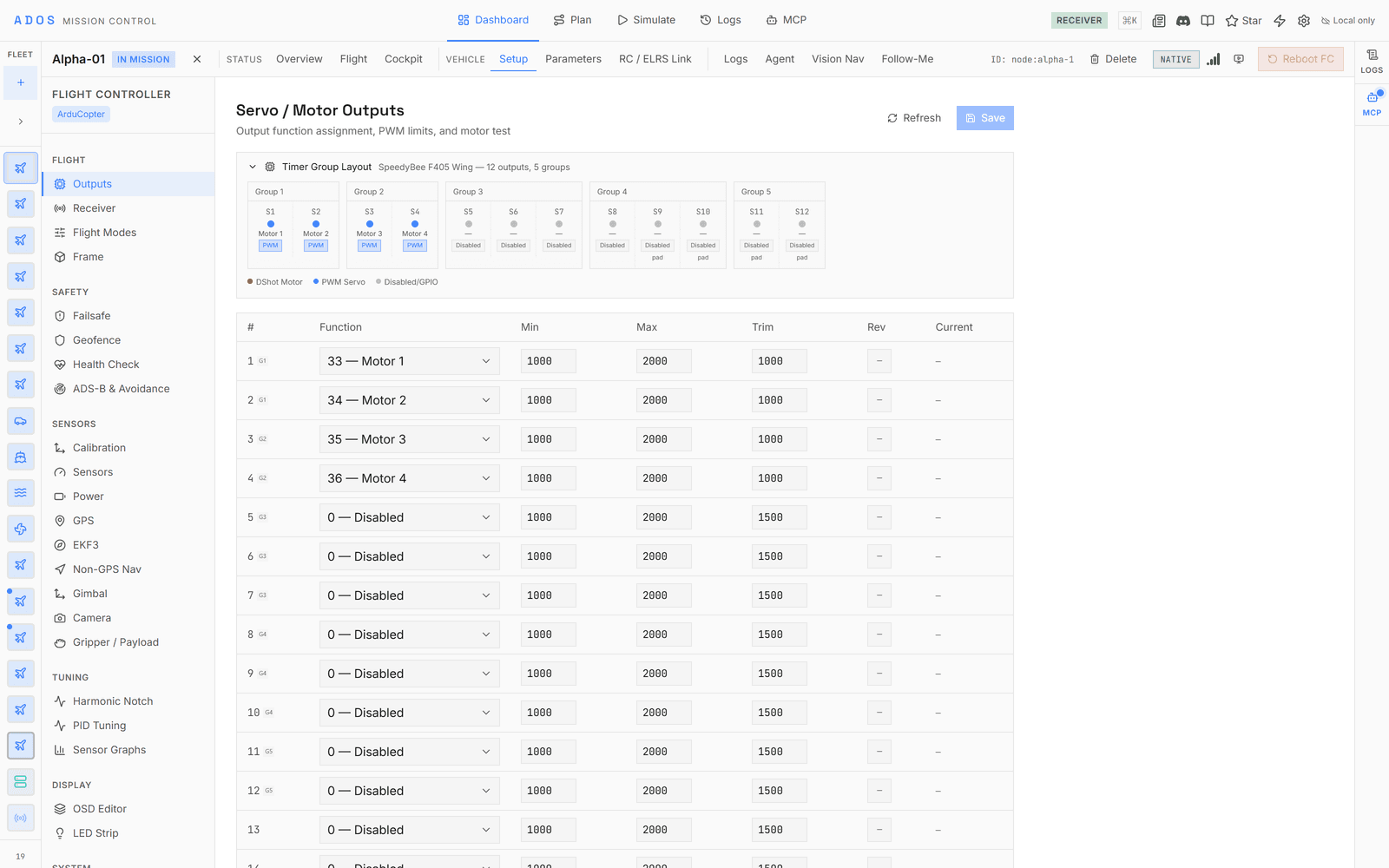Click the signal strength bars icon
1389x868 pixels.
(1214, 59)
